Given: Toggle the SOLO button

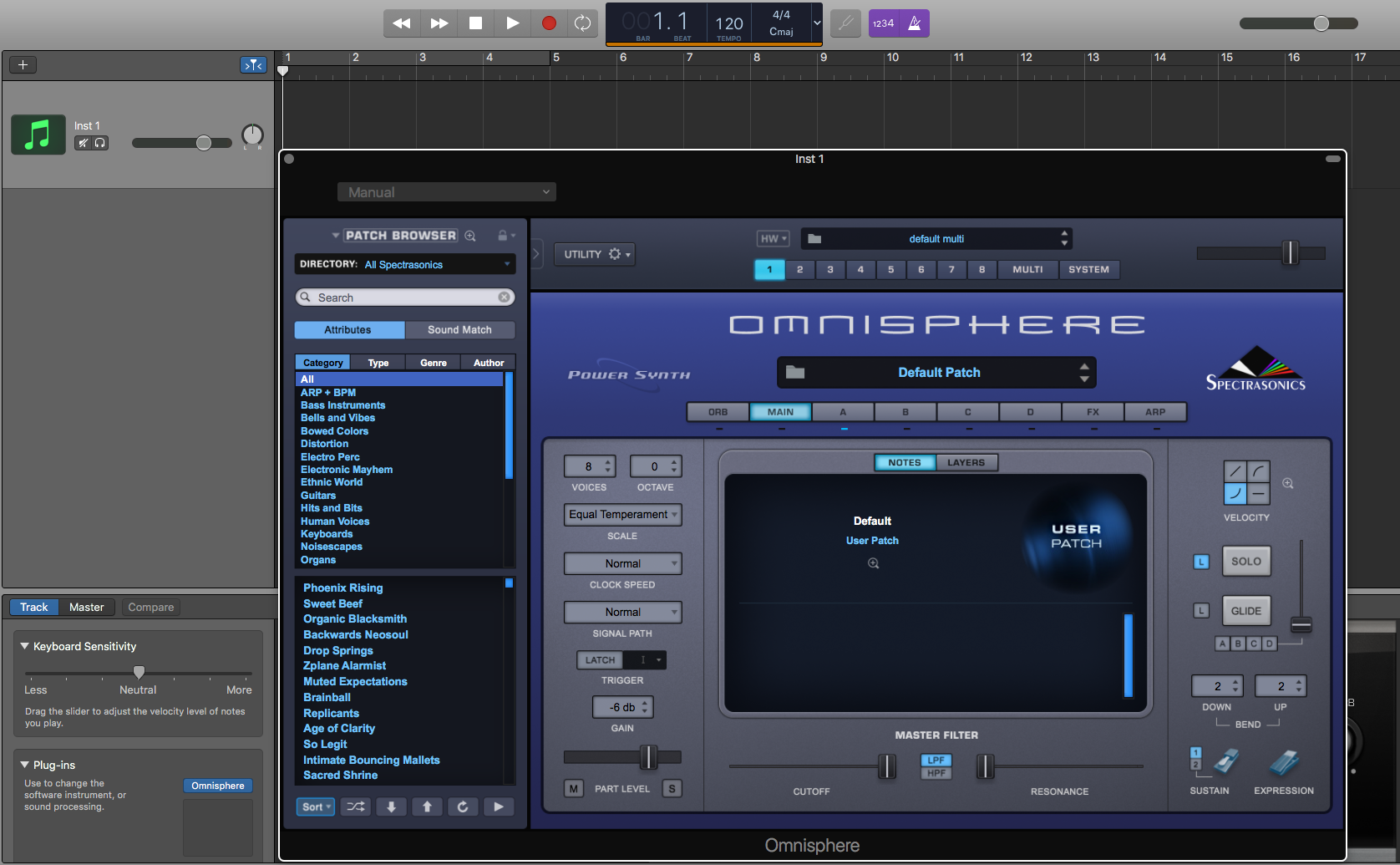Looking at the screenshot, I should coord(1245,561).
